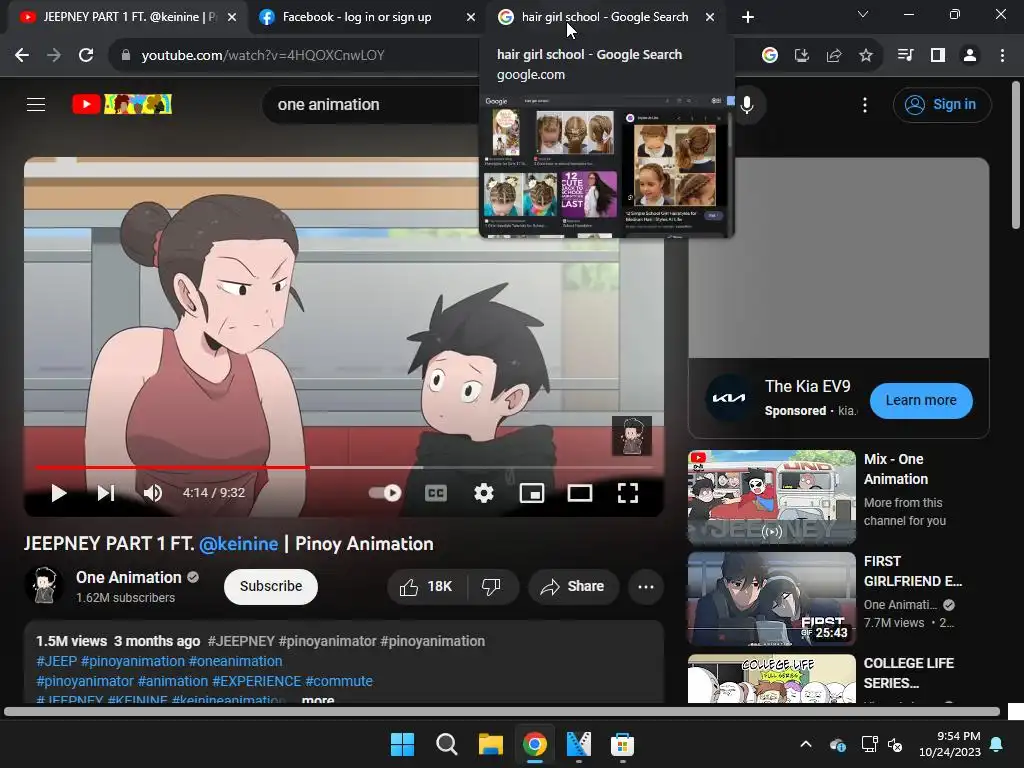Click the YouTube logo
The width and height of the screenshot is (1024, 768).
click(x=122, y=104)
